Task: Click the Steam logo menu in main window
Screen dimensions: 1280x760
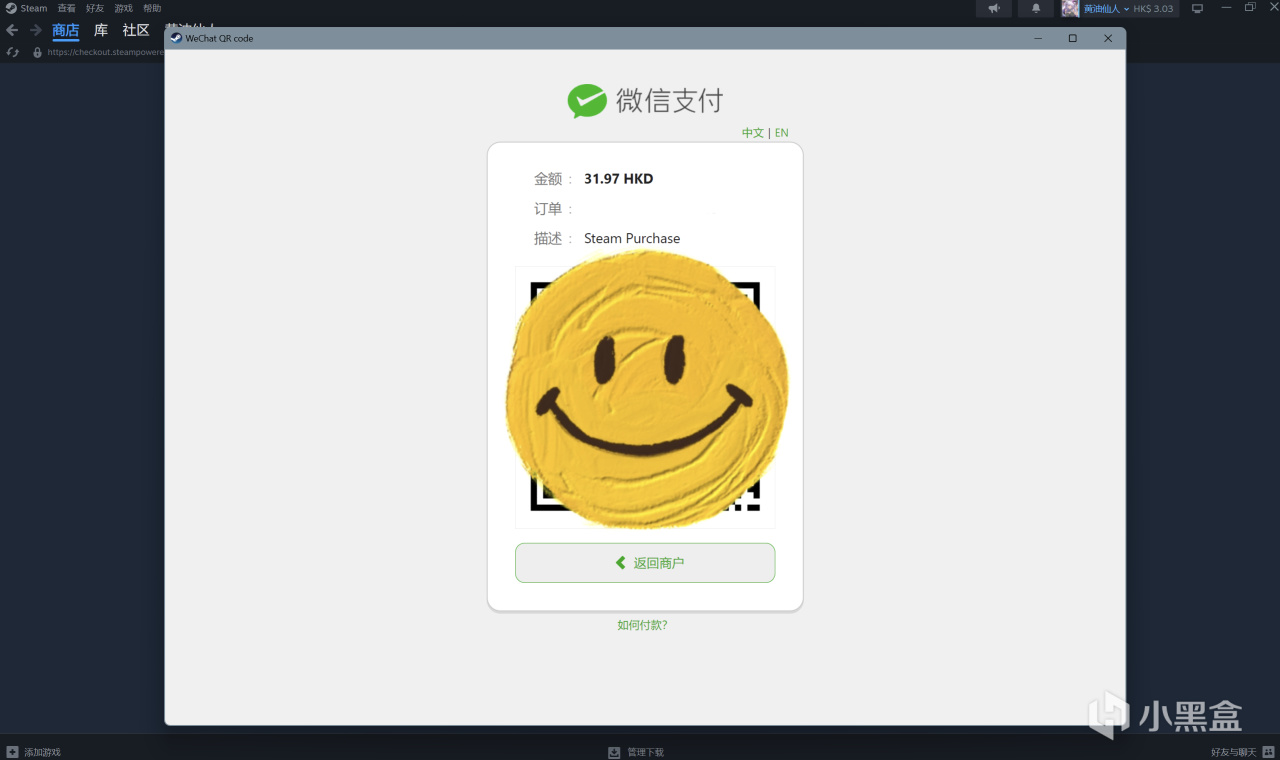Action: click(26, 8)
